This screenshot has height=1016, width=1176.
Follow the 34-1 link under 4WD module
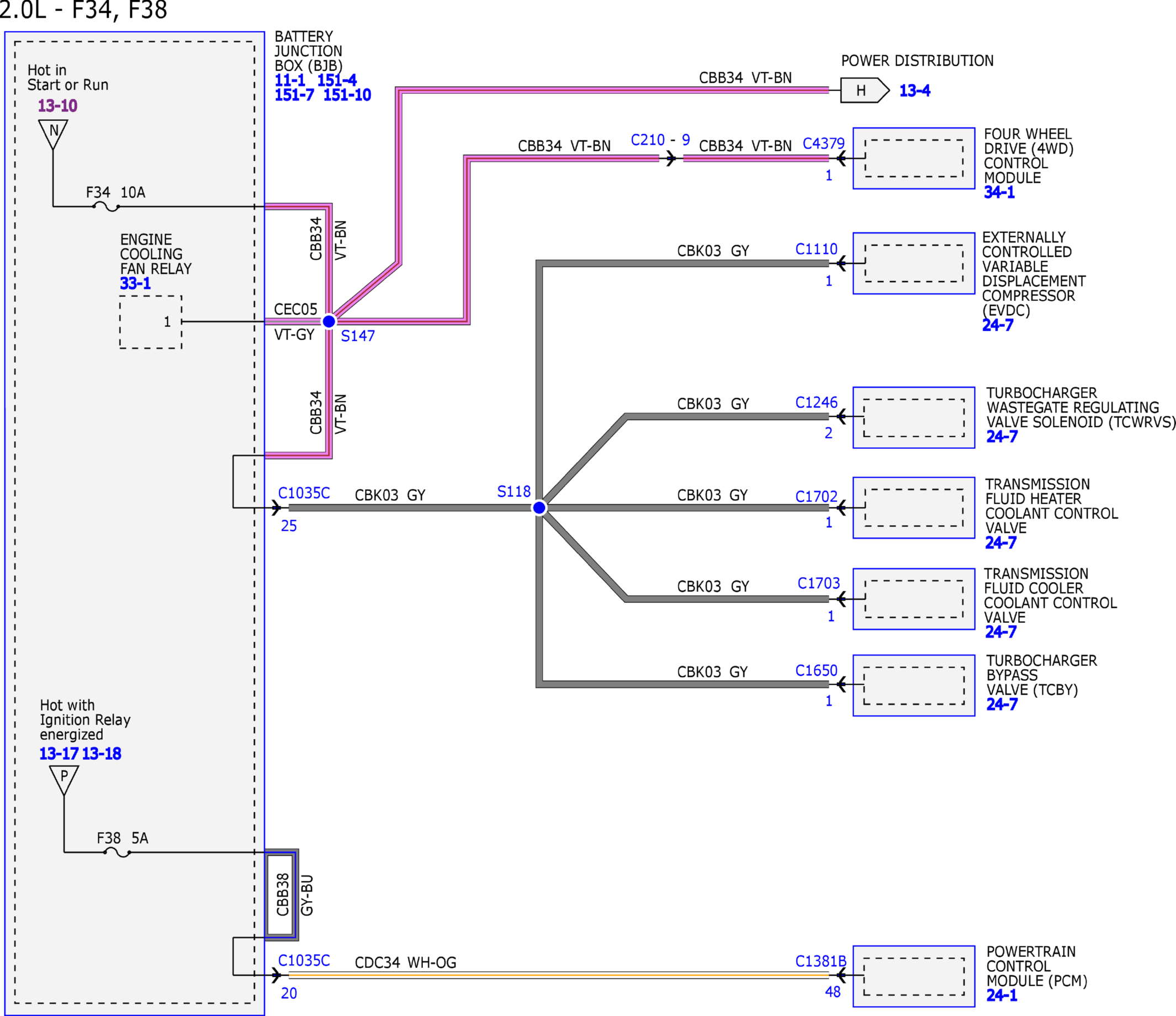tap(999, 192)
